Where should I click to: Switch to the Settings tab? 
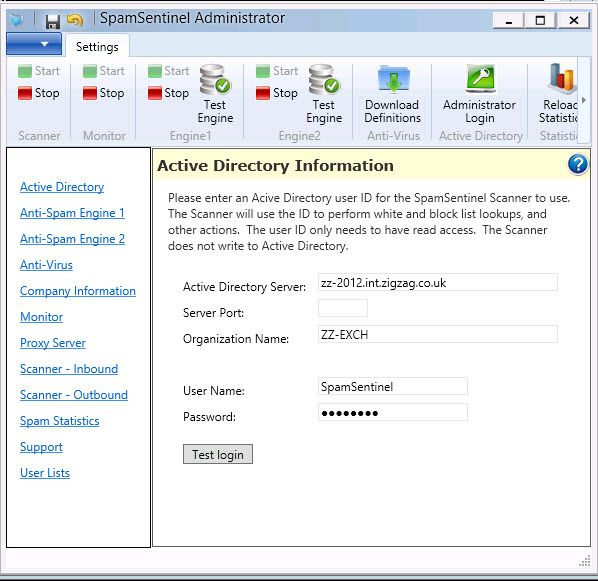97,47
